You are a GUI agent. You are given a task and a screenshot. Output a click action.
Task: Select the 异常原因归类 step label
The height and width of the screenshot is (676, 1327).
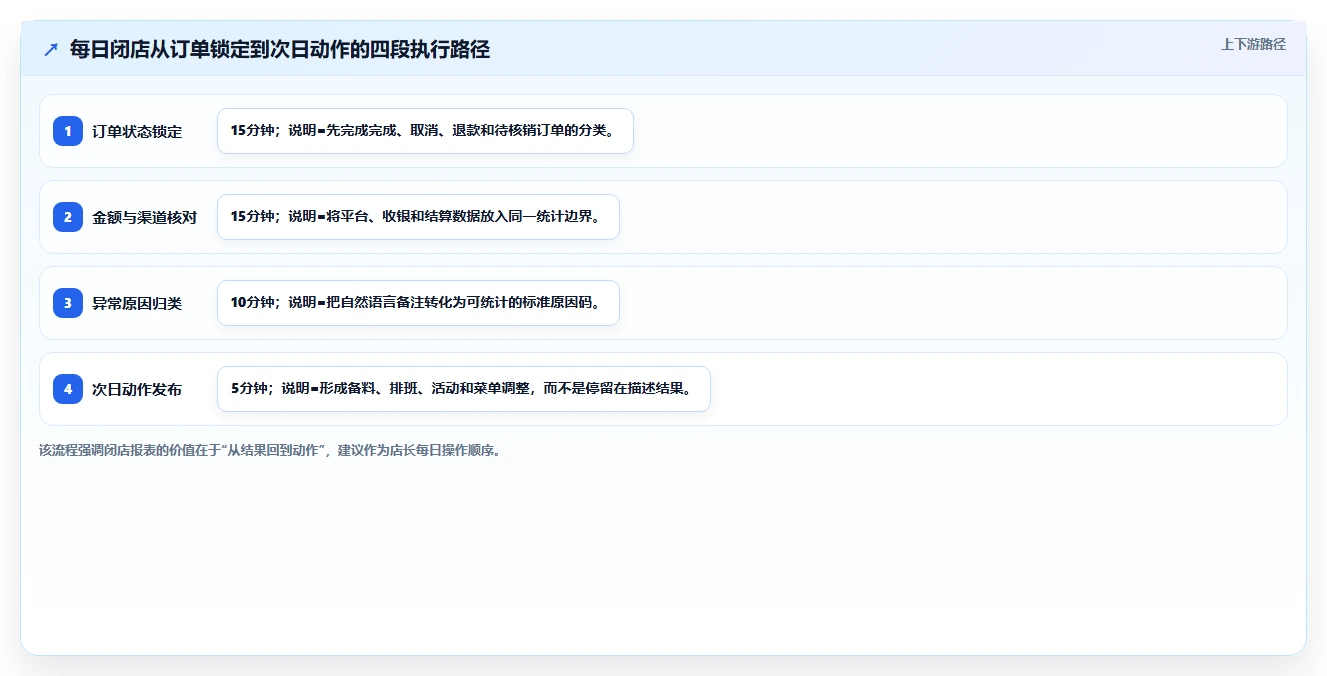(x=137, y=303)
